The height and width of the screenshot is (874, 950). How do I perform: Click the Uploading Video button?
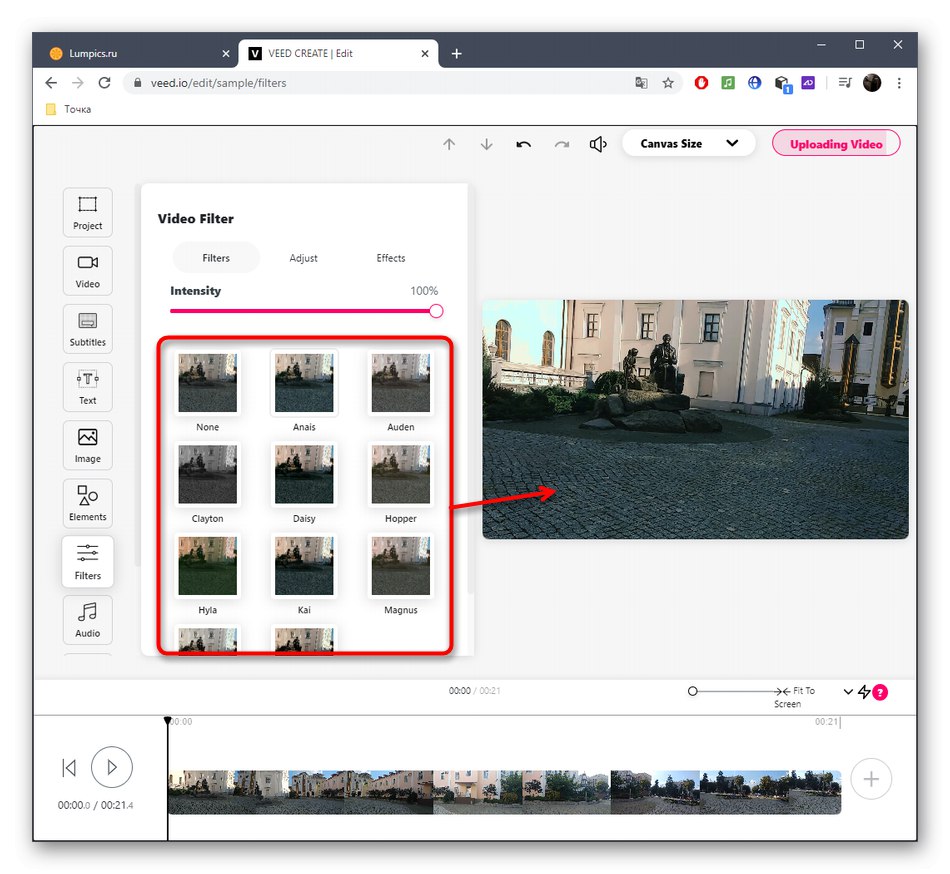click(836, 144)
